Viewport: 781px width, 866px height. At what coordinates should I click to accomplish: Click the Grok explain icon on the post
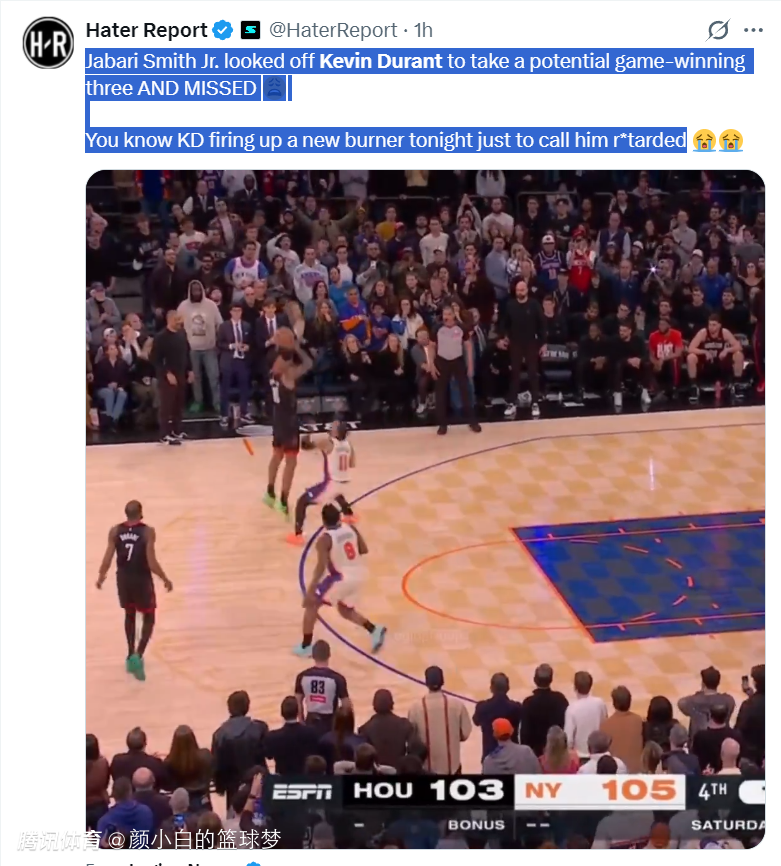click(x=717, y=30)
